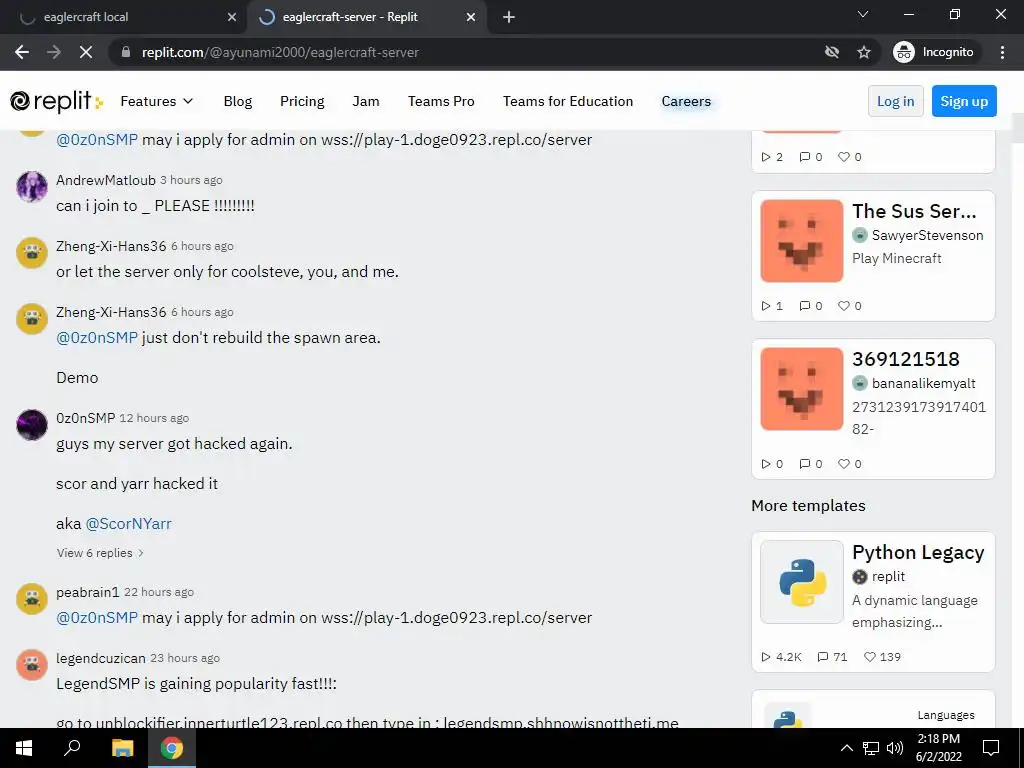The width and height of the screenshot is (1024, 768).
Task: Open File Explorer from the taskbar
Action: (122, 748)
